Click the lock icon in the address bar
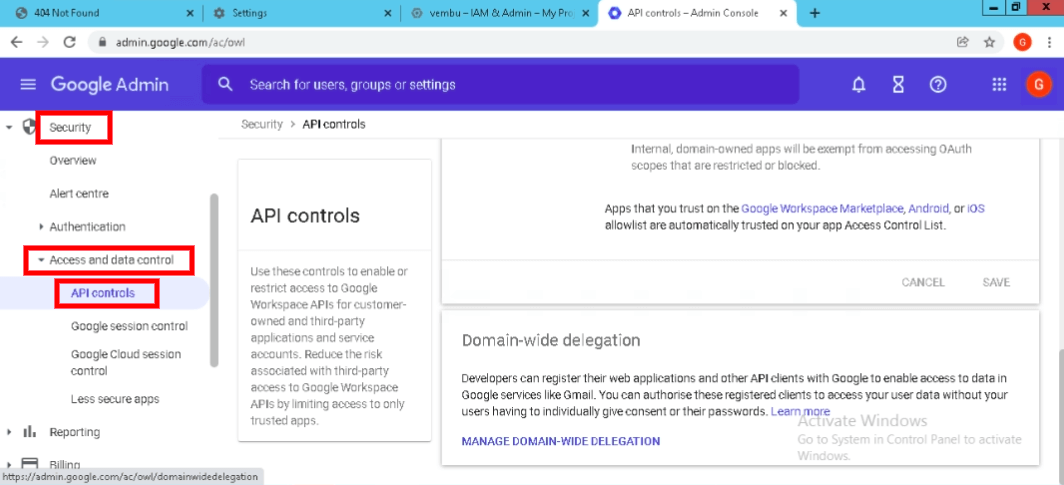Image resolution: width=1064 pixels, height=485 pixels. pos(103,42)
